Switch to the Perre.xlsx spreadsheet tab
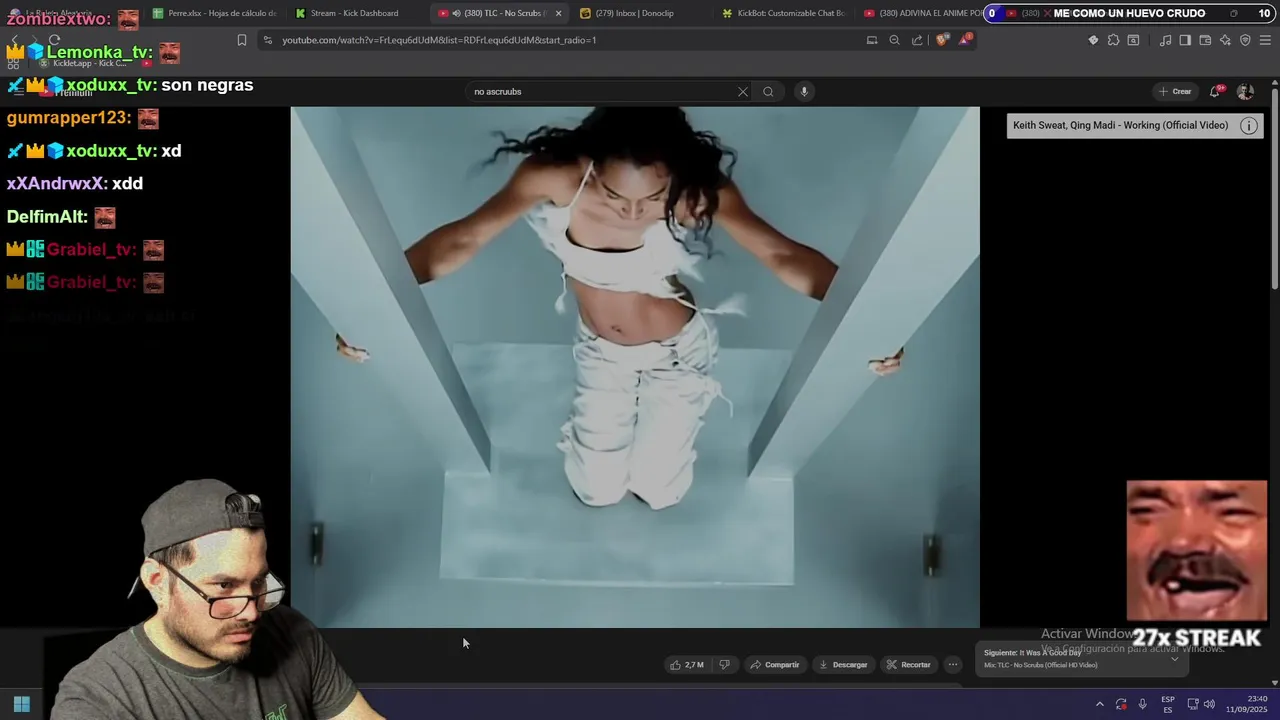The image size is (1280, 720). [214, 13]
